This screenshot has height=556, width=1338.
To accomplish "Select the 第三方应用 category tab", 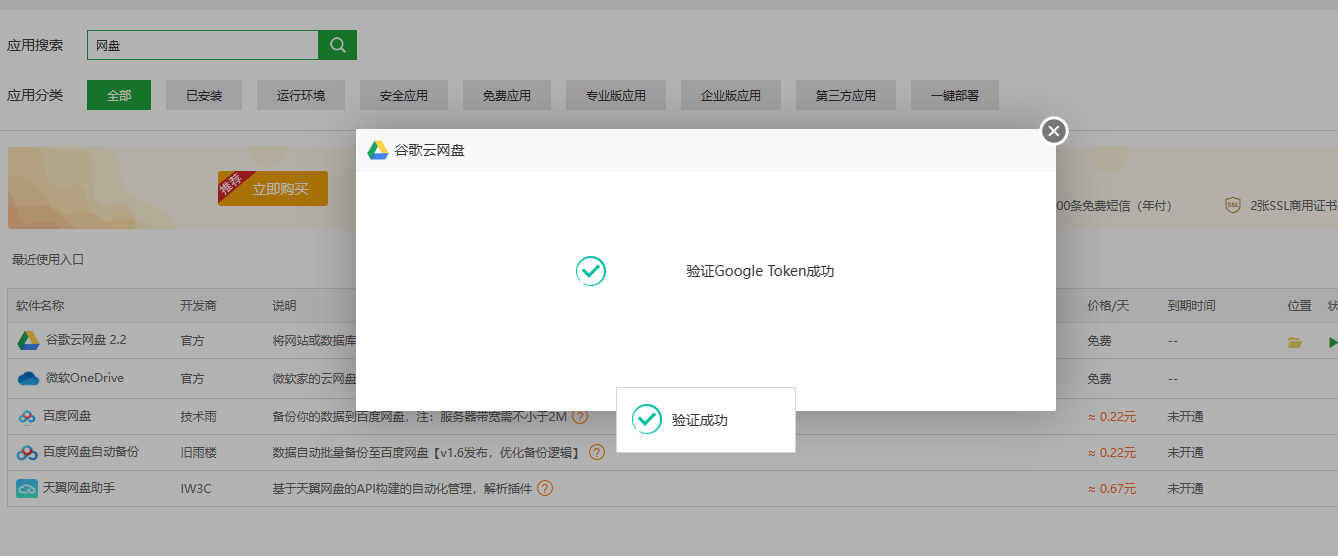I will 846,95.
